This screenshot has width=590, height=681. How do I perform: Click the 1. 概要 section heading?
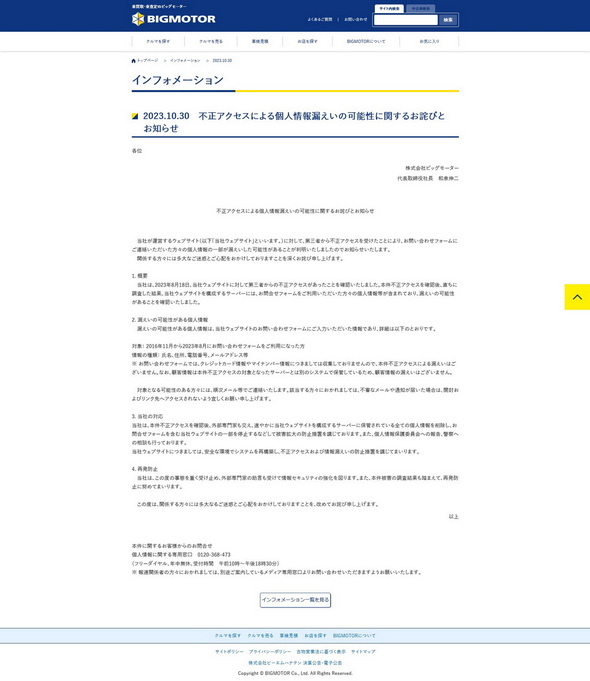(139, 276)
